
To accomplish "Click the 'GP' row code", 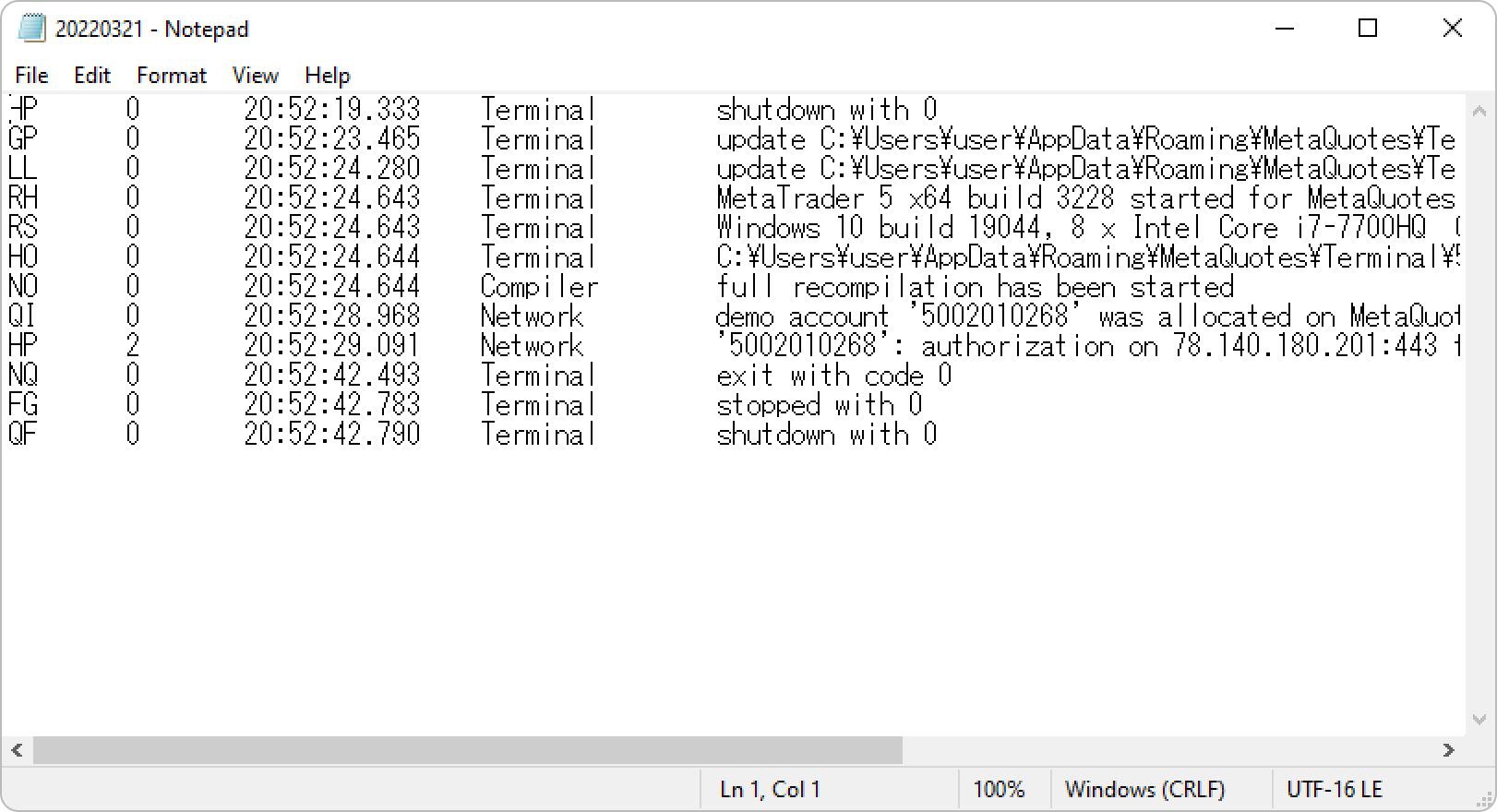I will 23,139.
